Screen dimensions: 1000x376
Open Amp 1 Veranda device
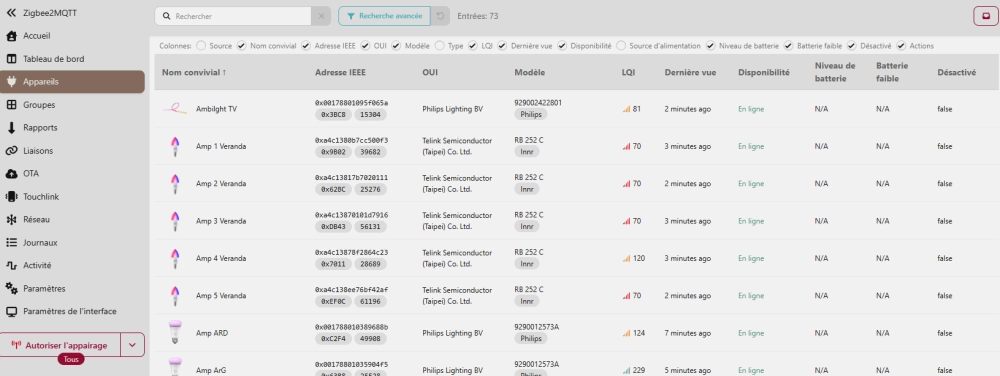tap(221, 147)
